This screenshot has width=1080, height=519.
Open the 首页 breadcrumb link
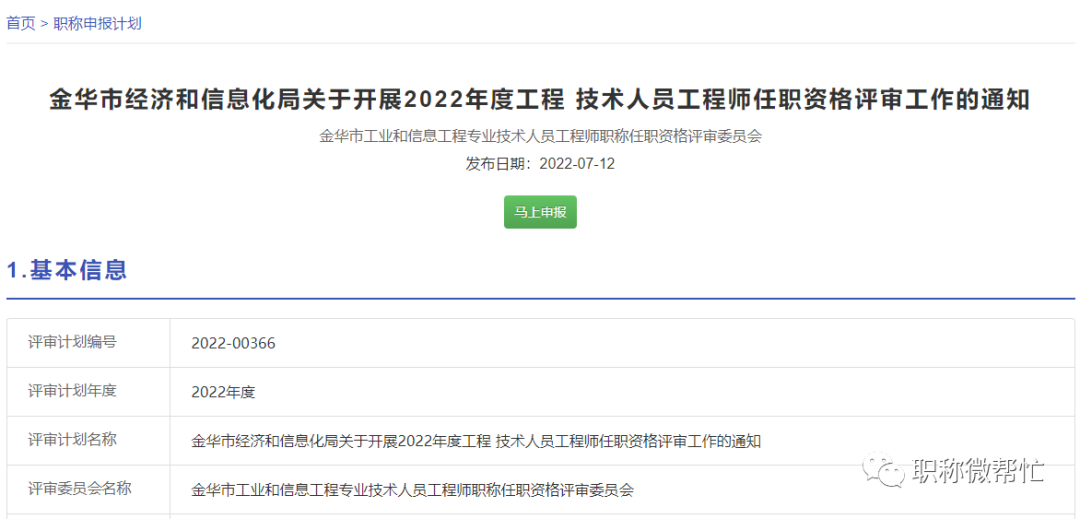(x=21, y=23)
